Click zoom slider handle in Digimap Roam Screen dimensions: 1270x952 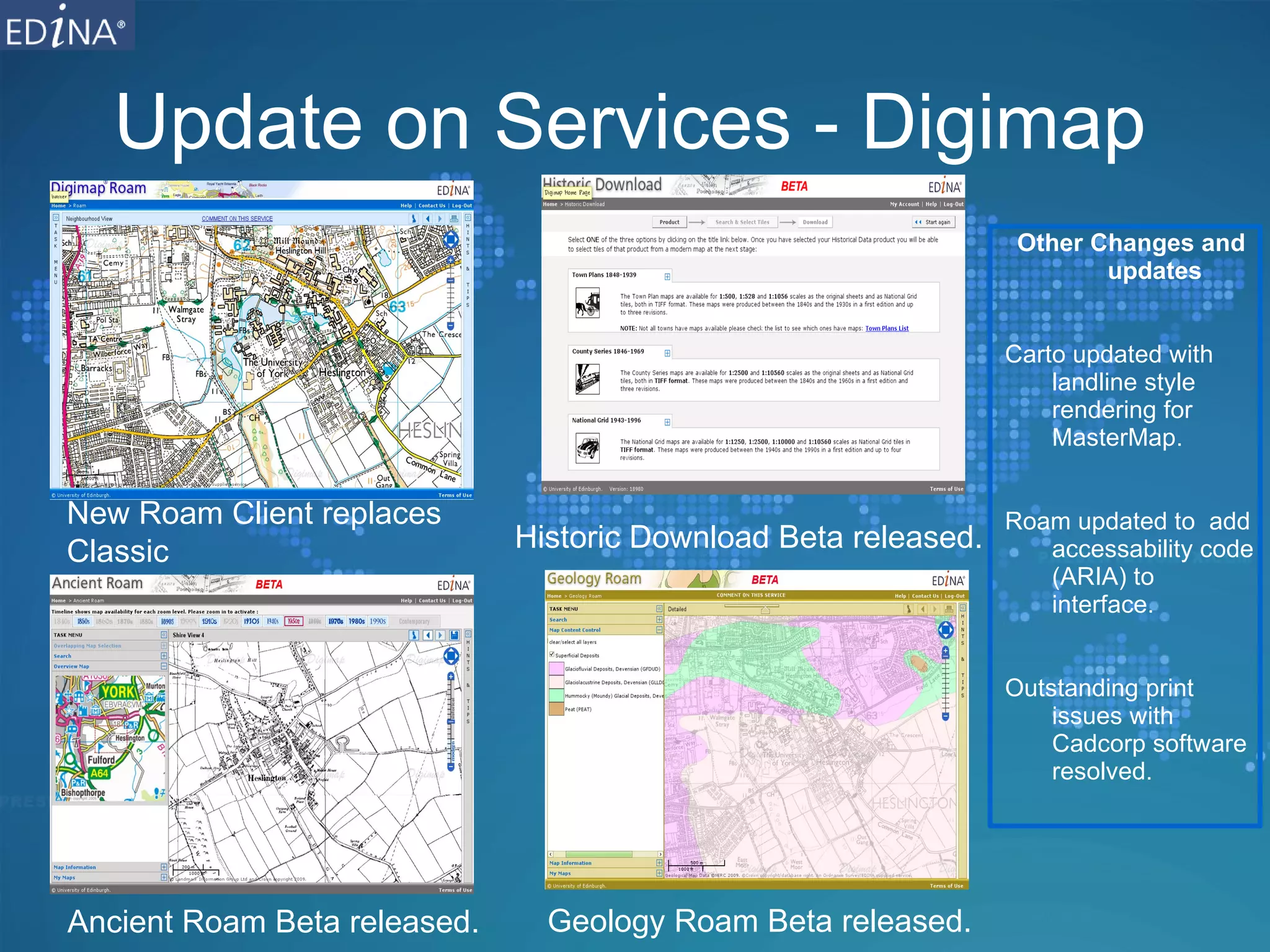tap(451, 280)
